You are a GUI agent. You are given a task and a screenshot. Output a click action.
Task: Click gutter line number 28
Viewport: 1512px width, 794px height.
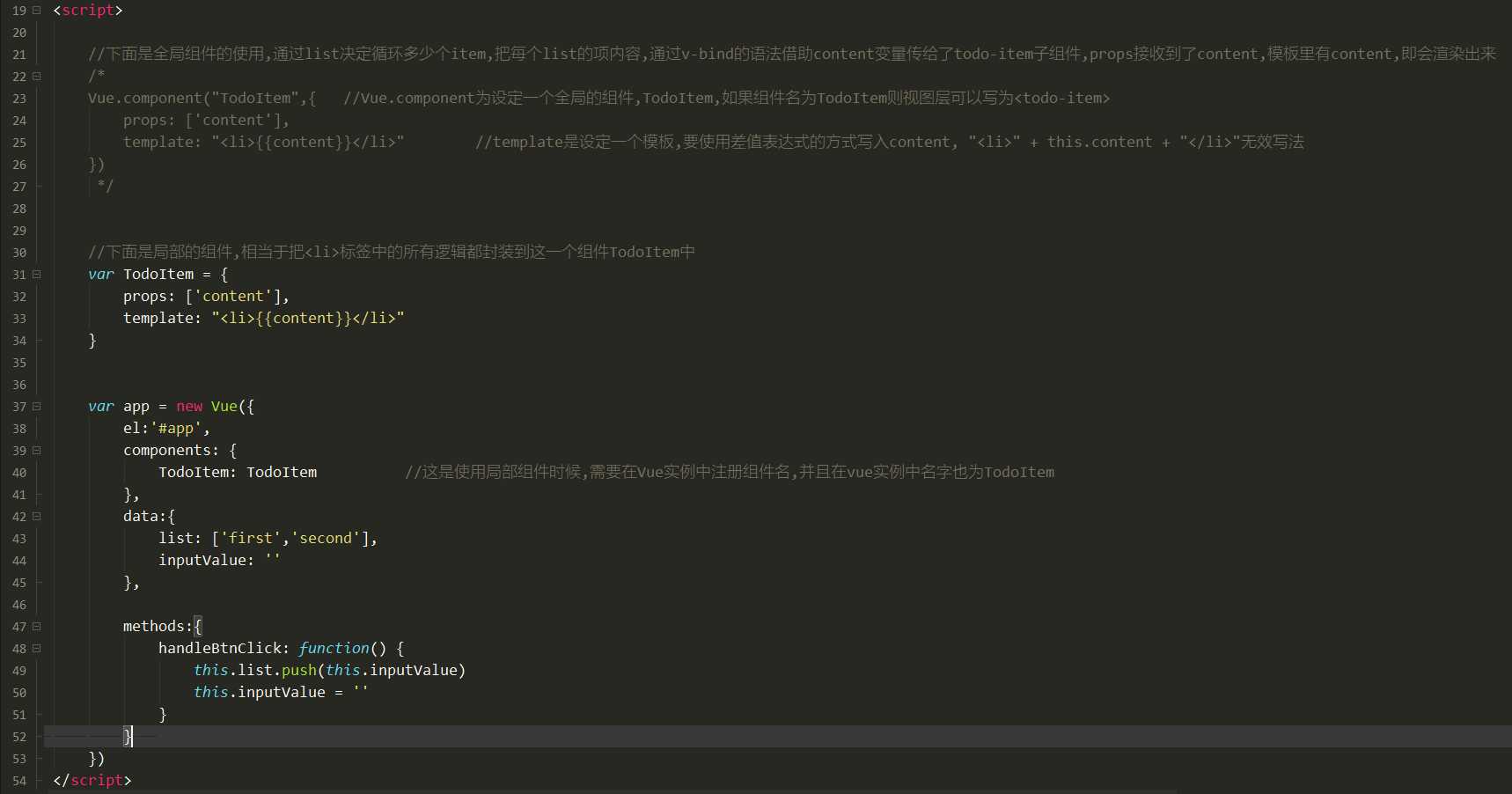(x=19, y=210)
